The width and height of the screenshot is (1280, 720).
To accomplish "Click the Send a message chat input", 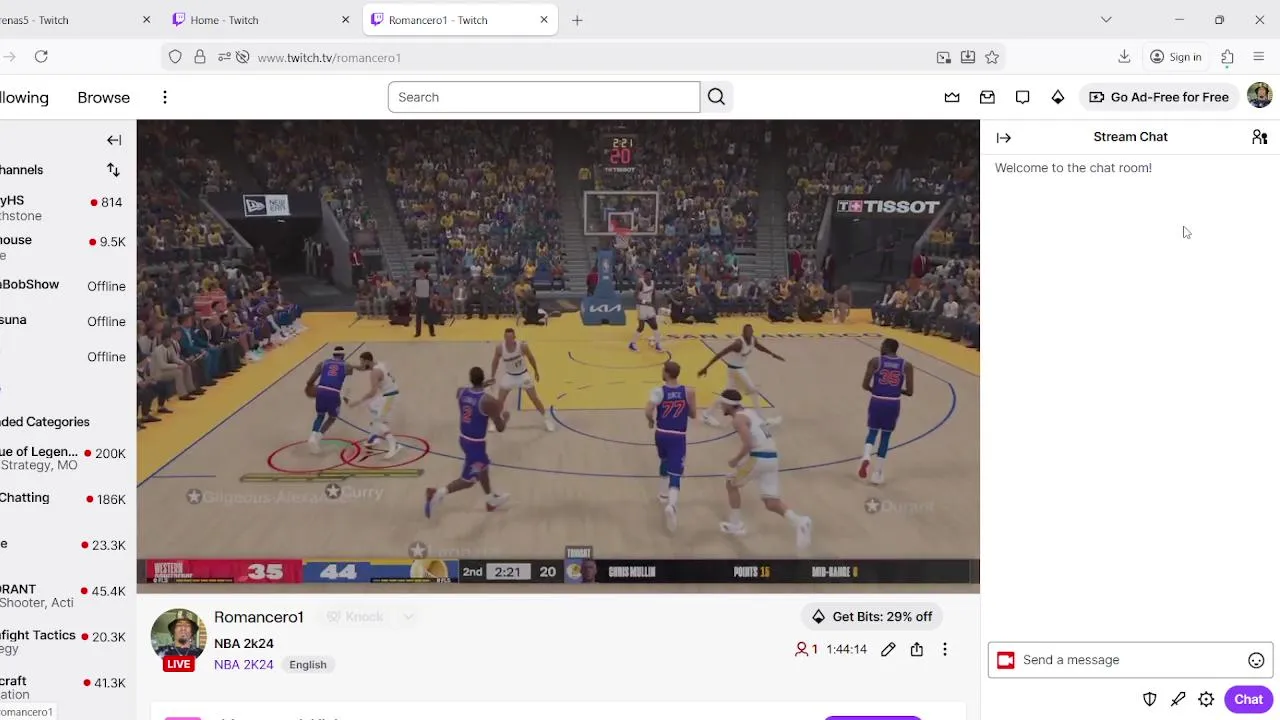I will 1130,660.
